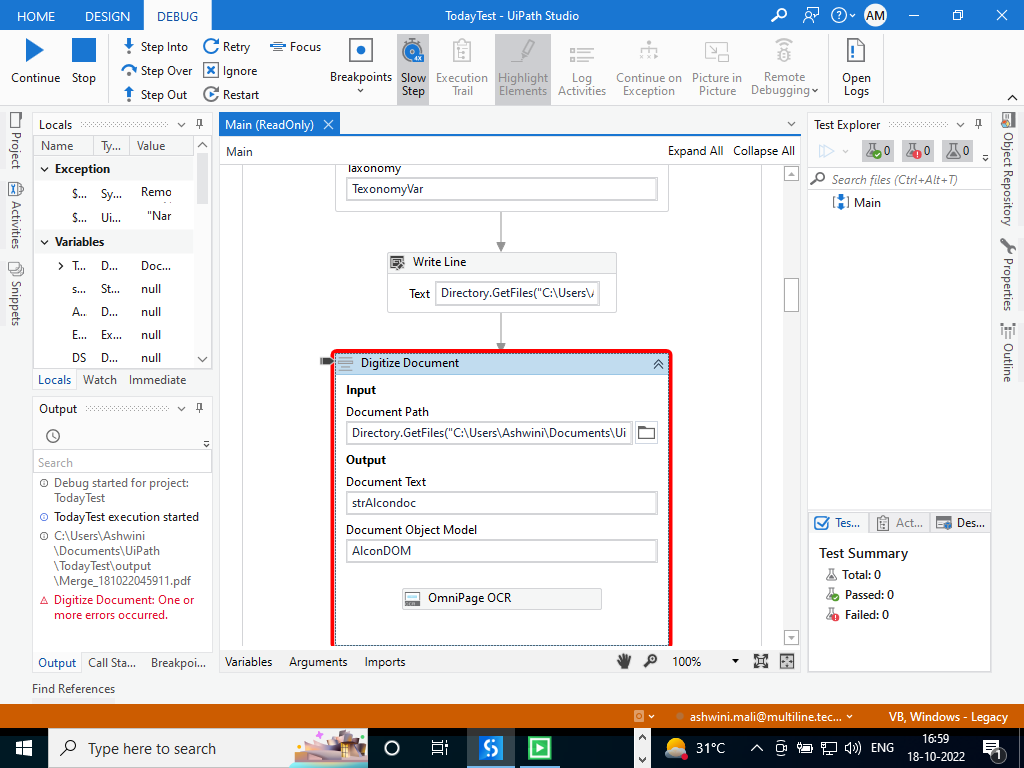Click the Output search field
This screenshot has height=768, width=1024.
pos(122,462)
